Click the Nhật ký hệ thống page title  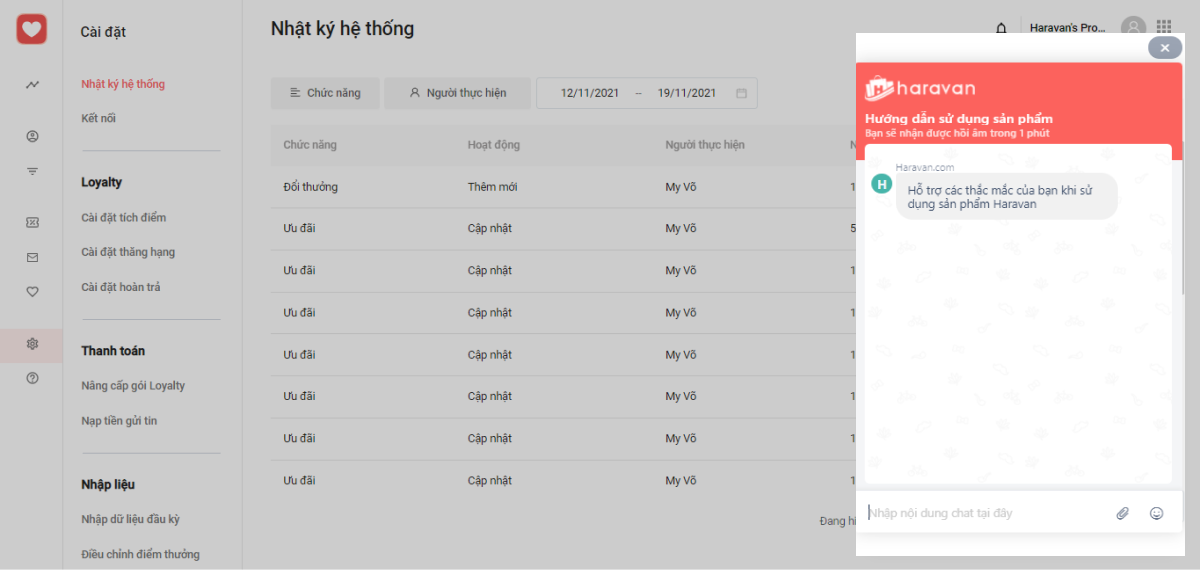click(342, 29)
